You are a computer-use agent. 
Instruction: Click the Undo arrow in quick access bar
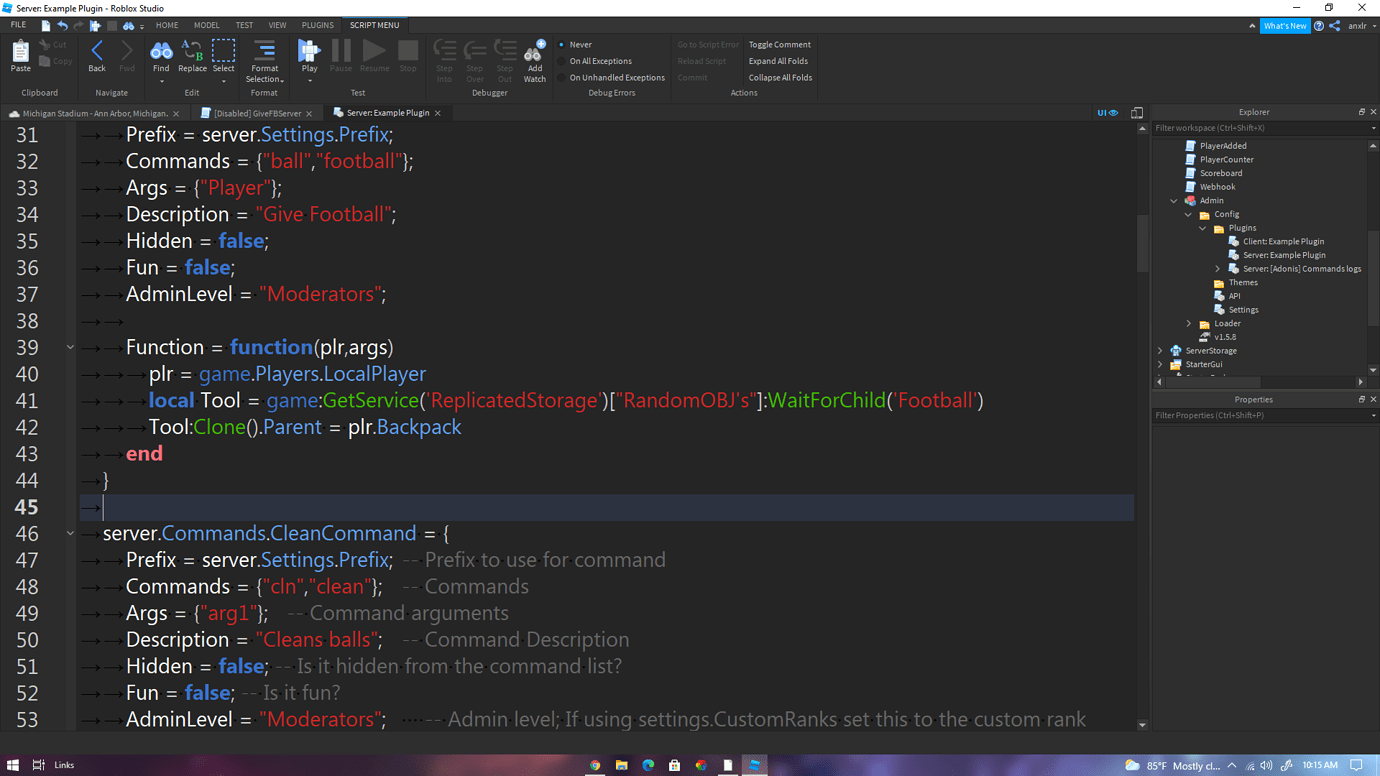click(62, 25)
